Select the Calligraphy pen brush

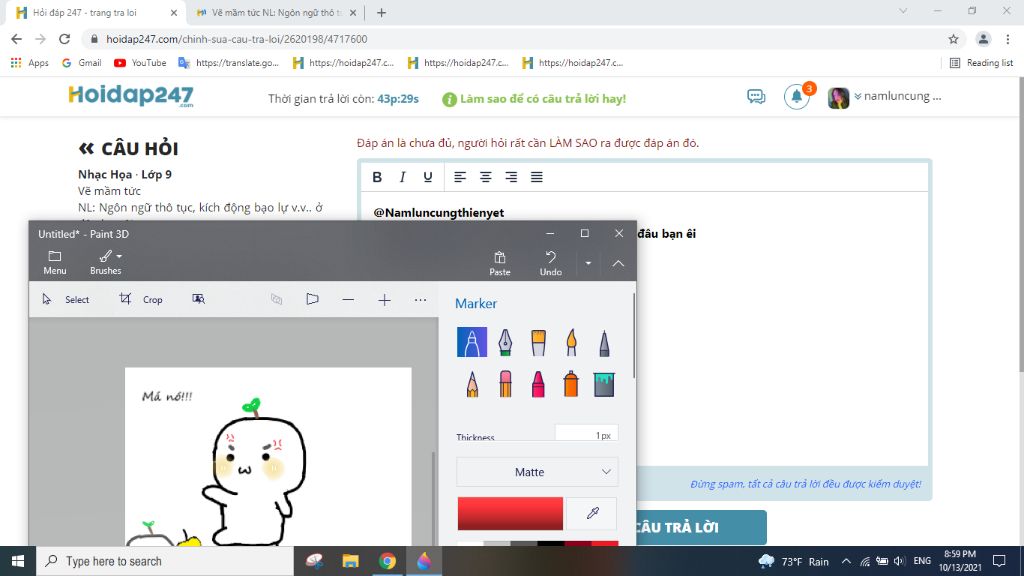click(505, 342)
